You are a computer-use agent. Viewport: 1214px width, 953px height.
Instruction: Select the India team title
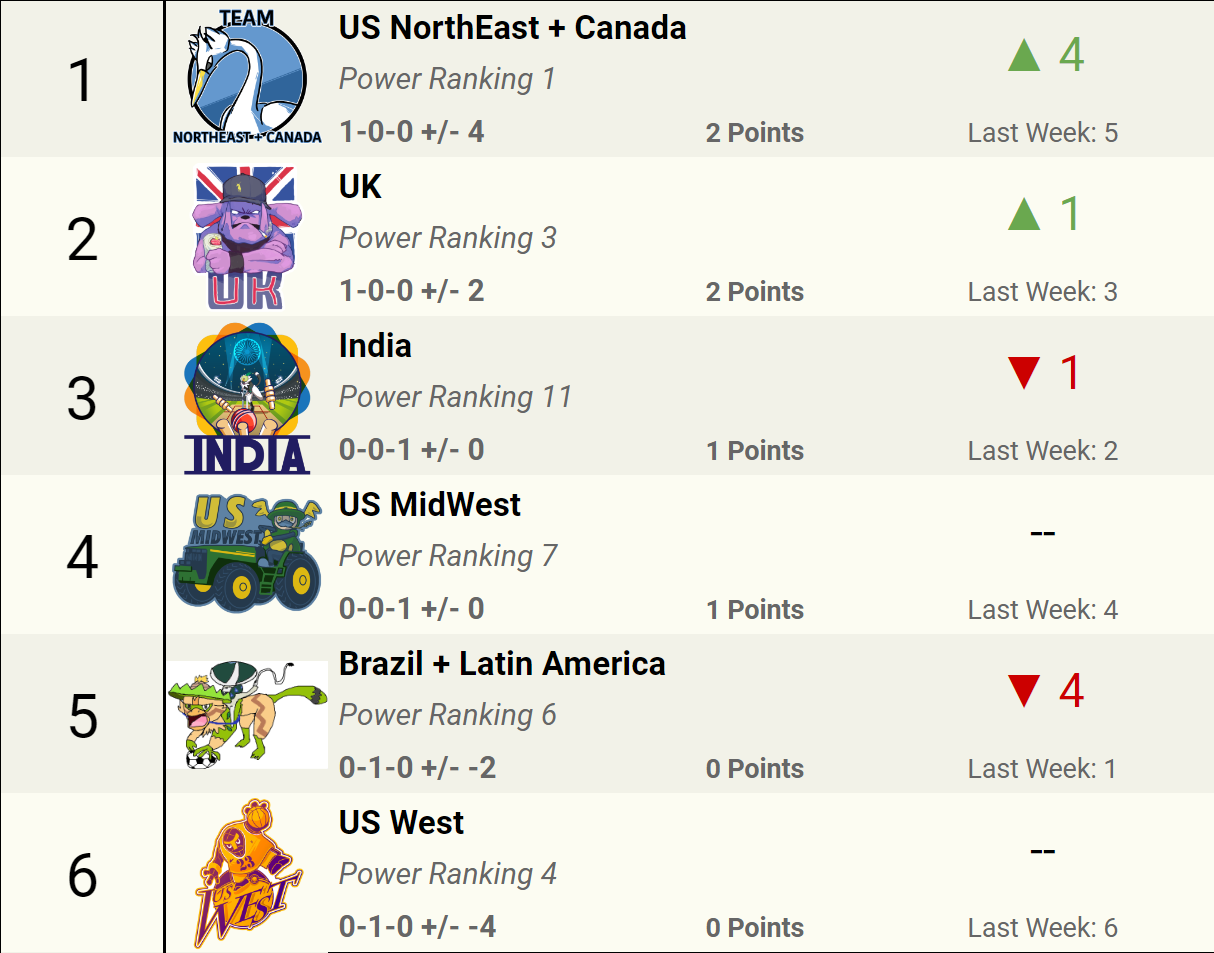pos(375,346)
